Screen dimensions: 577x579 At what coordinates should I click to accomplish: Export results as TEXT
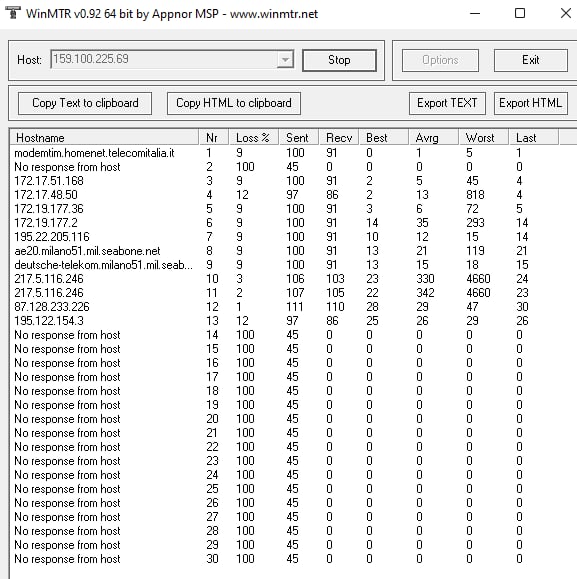coord(447,103)
